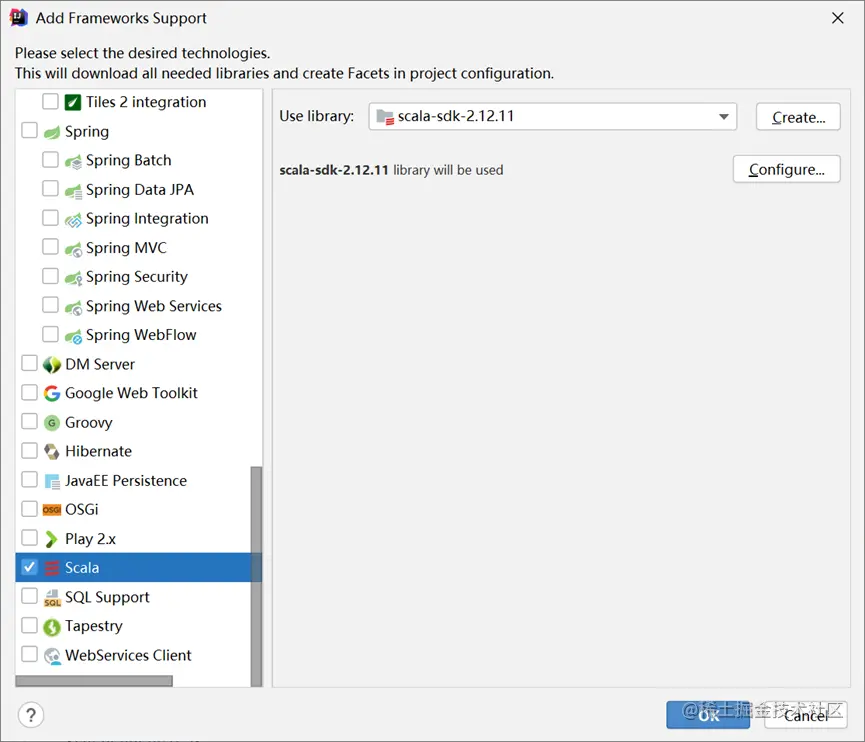
Task: Click the horizontal scrollbar under technologies list
Action: pyautogui.click(x=94, y=681)
